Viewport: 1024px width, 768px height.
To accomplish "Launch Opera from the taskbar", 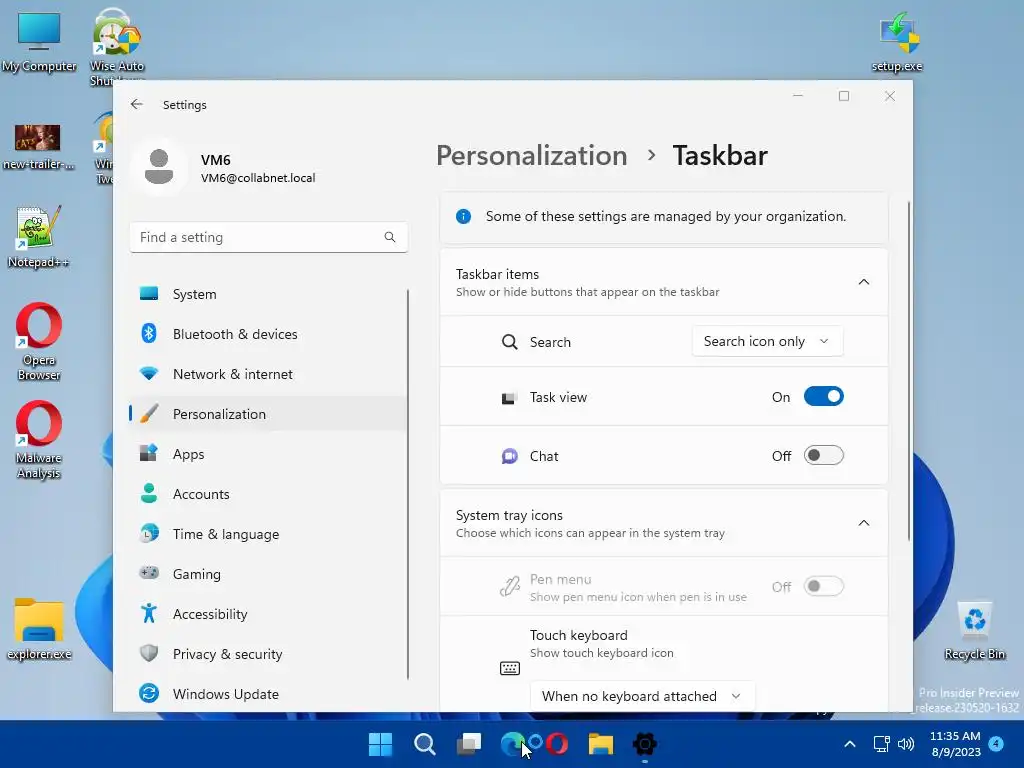I will pos(557,744).
